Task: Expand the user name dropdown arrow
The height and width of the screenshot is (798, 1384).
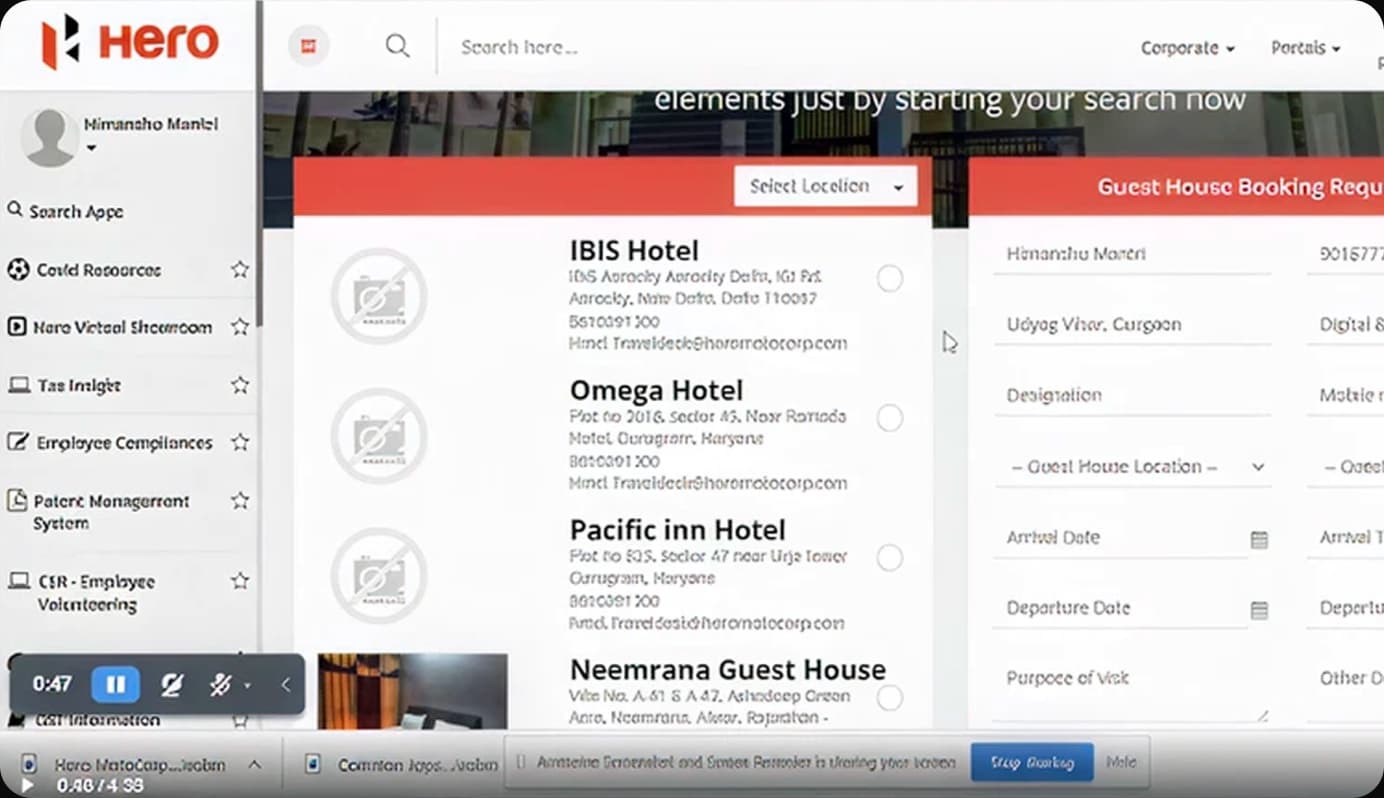Action: tap(92, 149)
